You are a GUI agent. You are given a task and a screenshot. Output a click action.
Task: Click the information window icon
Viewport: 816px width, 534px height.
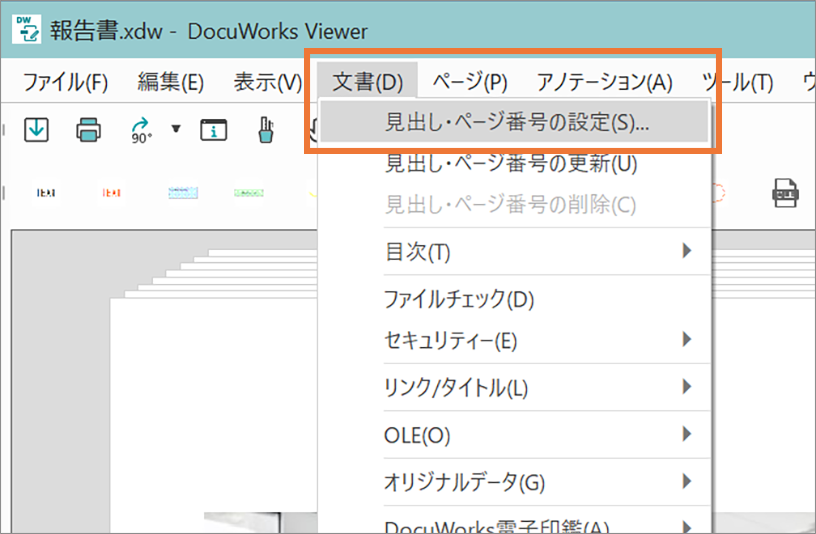click(213, 130)
